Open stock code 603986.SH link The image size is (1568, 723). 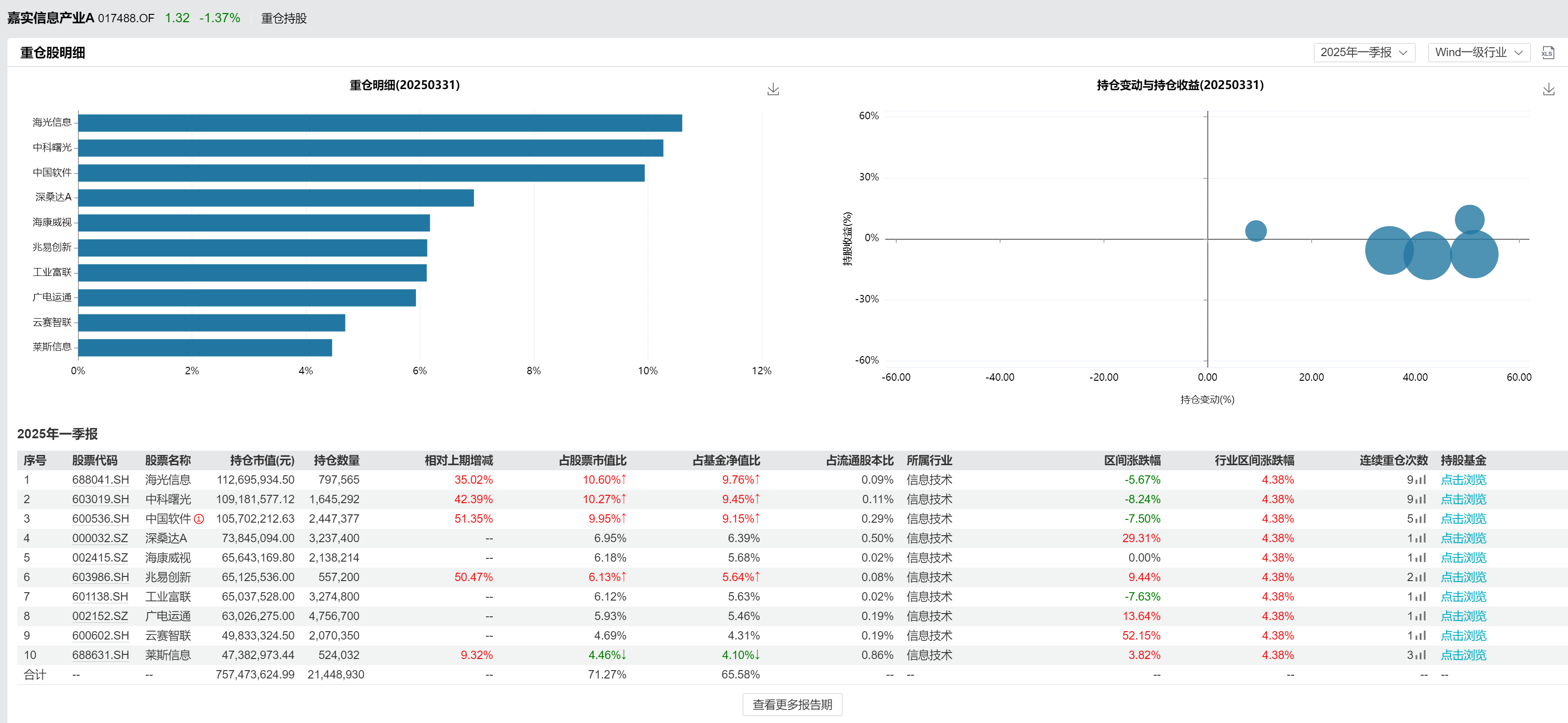[x=101, y=577]
